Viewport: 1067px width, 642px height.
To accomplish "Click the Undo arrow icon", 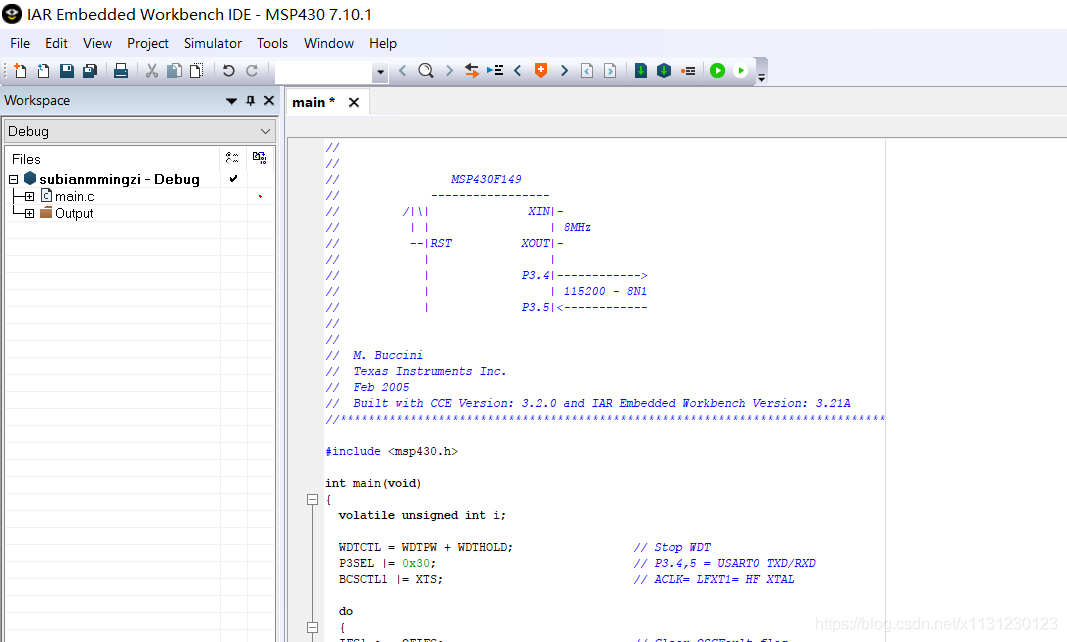I will (x=228, y=71).
